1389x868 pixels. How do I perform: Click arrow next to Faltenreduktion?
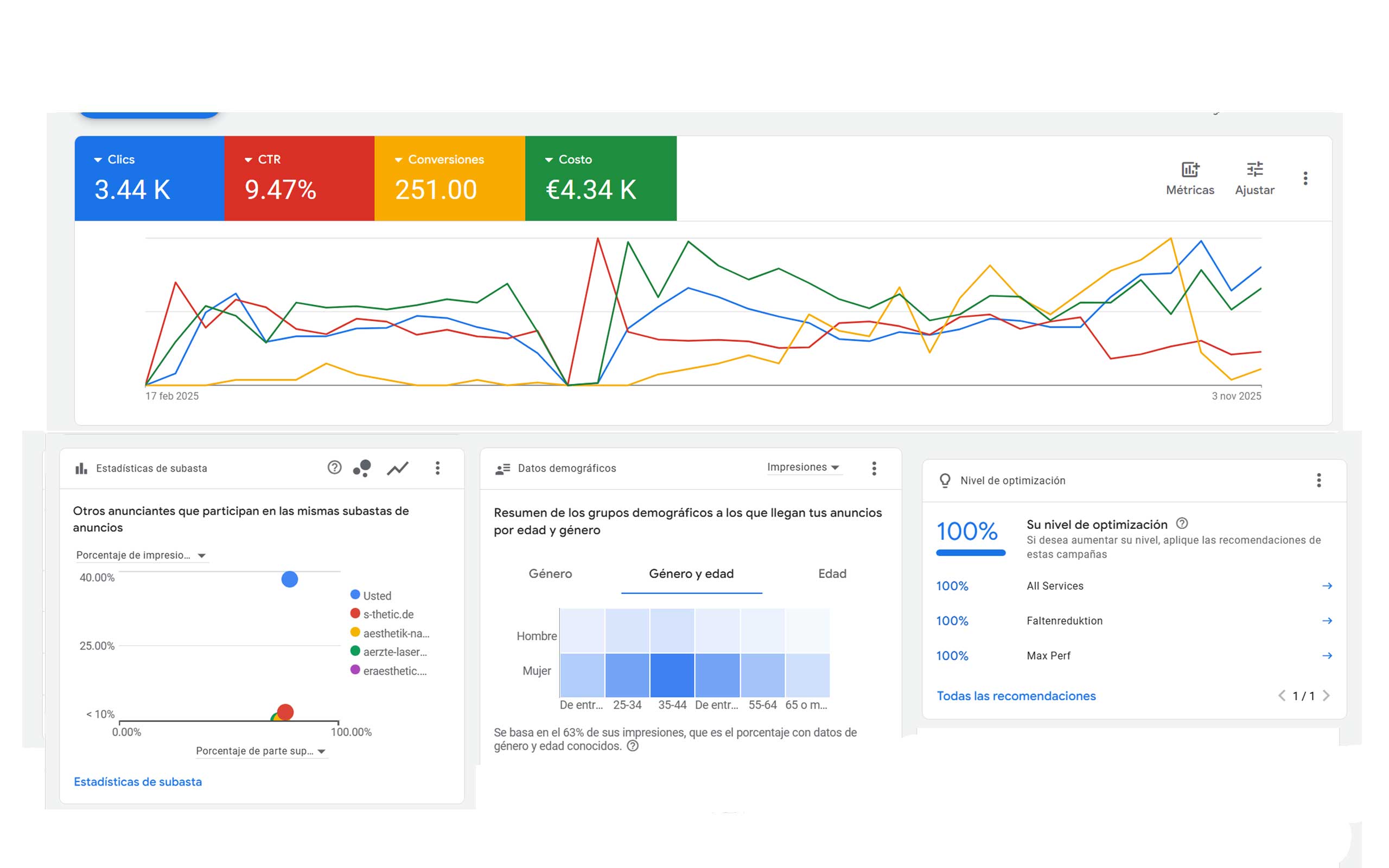click(1327, 621)
